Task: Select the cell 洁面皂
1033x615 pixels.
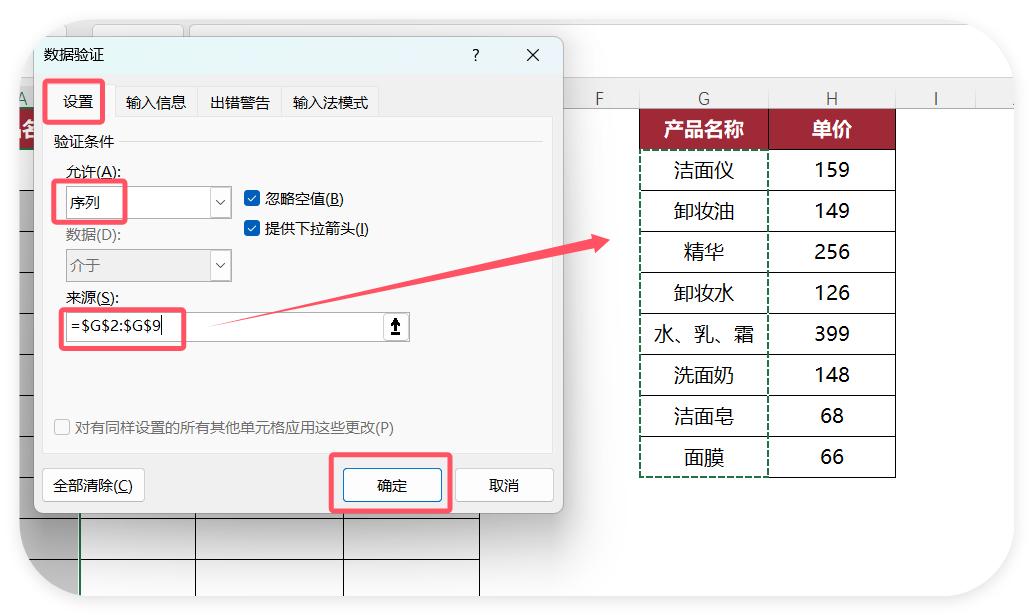Action: pos(704,416)
